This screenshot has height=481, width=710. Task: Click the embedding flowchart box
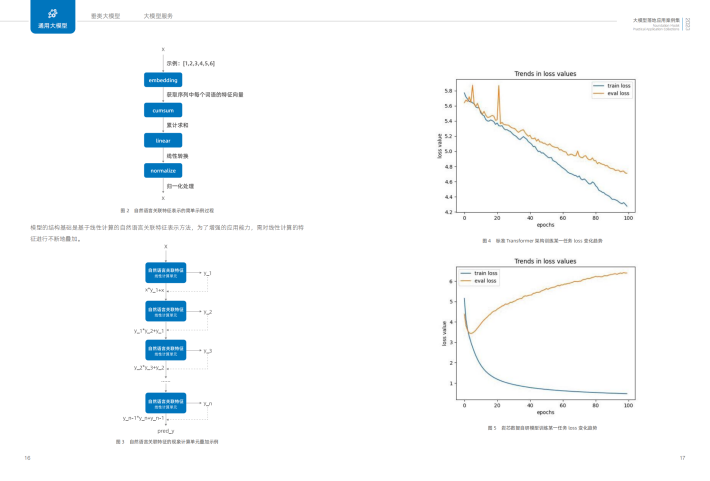(163, 80)
